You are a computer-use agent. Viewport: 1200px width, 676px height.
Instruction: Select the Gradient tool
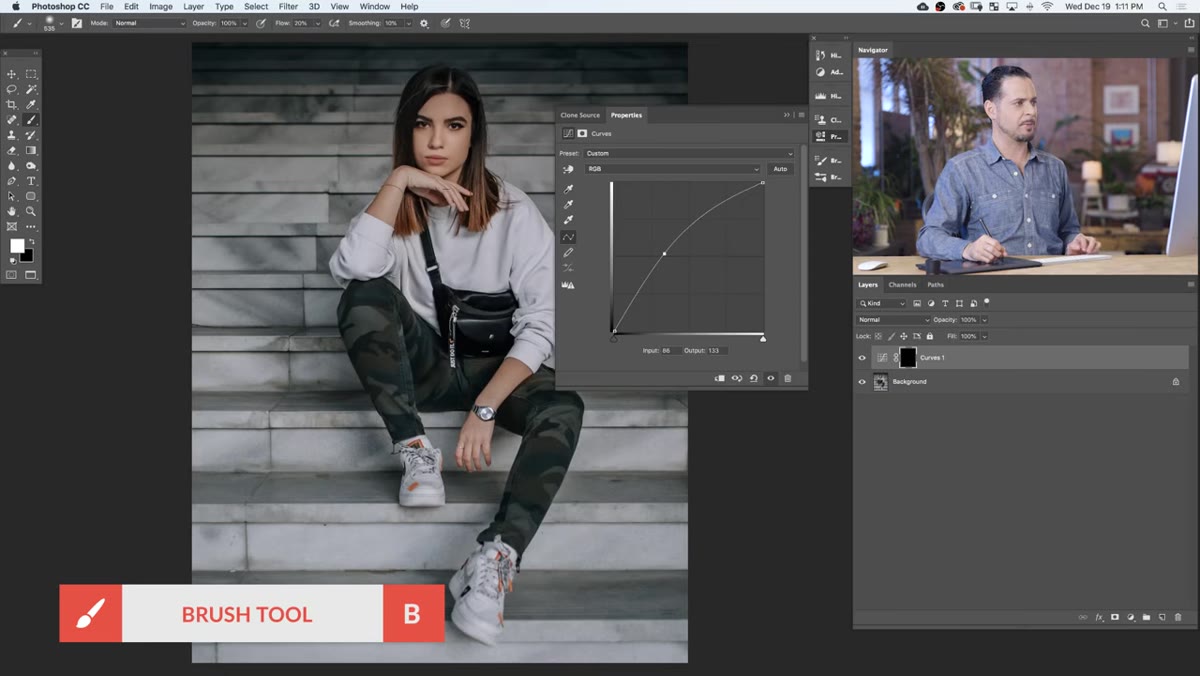31,150
